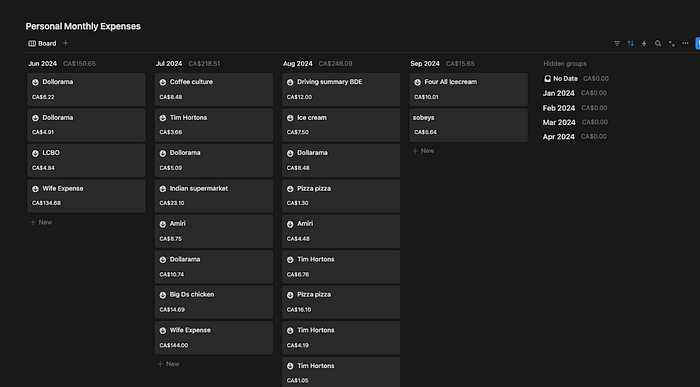
Task: Click the No Date group icon
Action: (x=547, y=79)
